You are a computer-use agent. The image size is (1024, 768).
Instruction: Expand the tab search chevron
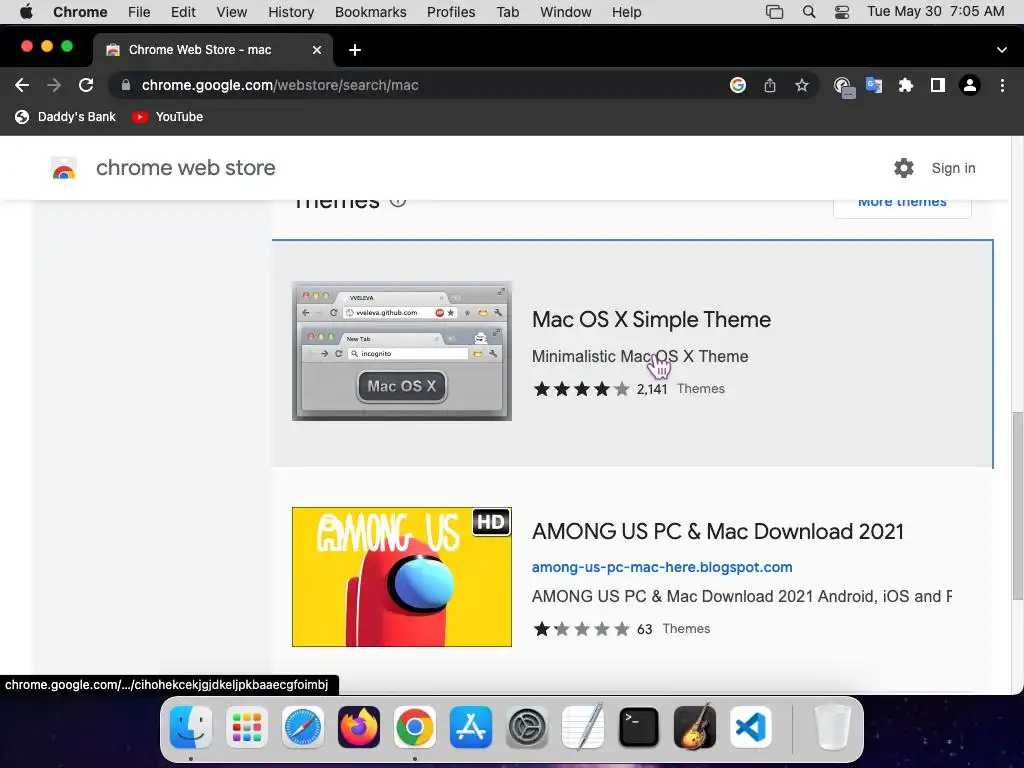[1002, 50]
